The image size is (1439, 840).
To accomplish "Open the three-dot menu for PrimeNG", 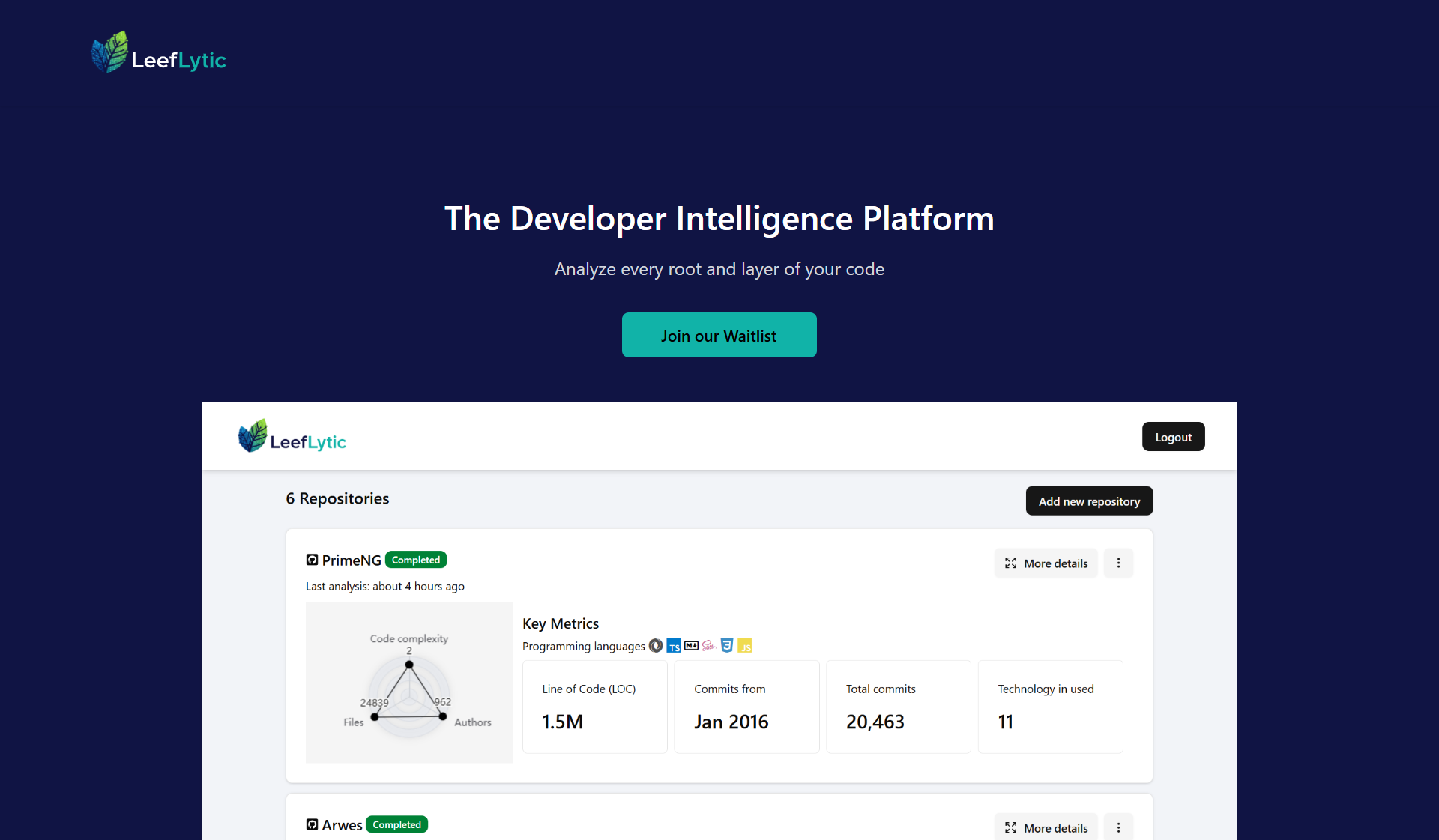I will (1118, 563).
